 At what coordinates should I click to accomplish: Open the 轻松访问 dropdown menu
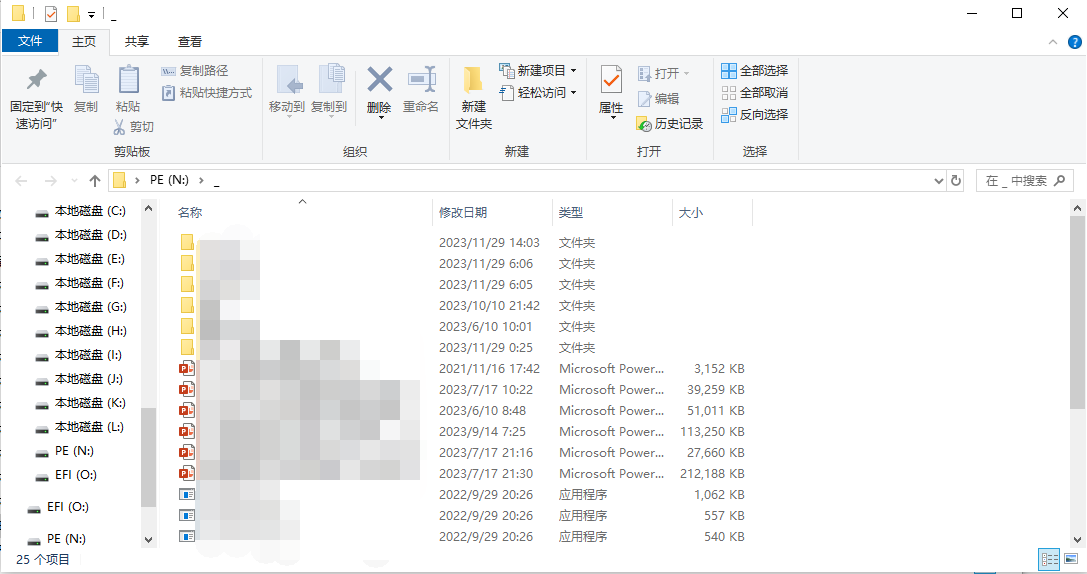click(573, 93)
